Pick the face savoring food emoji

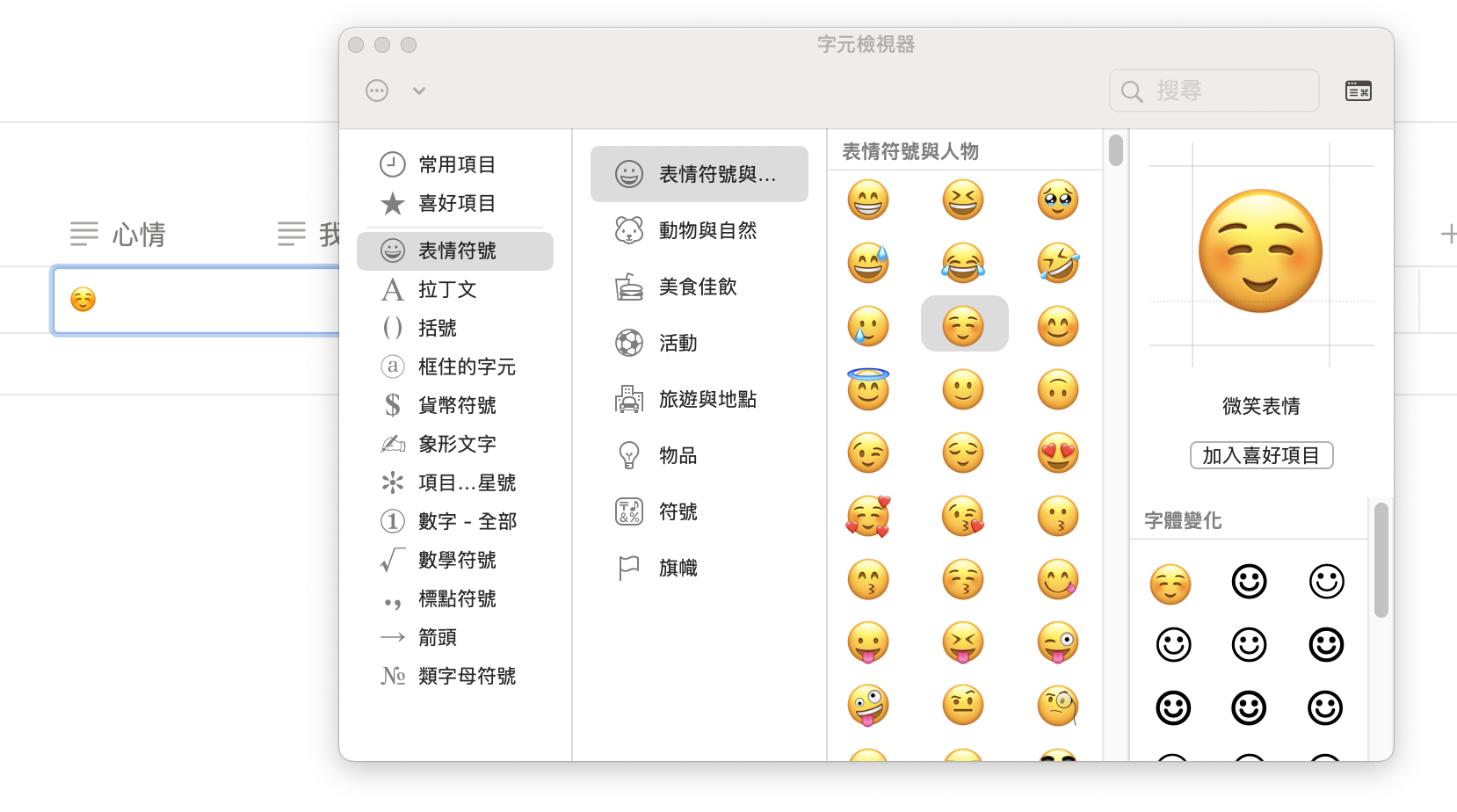coord(1058,580)
